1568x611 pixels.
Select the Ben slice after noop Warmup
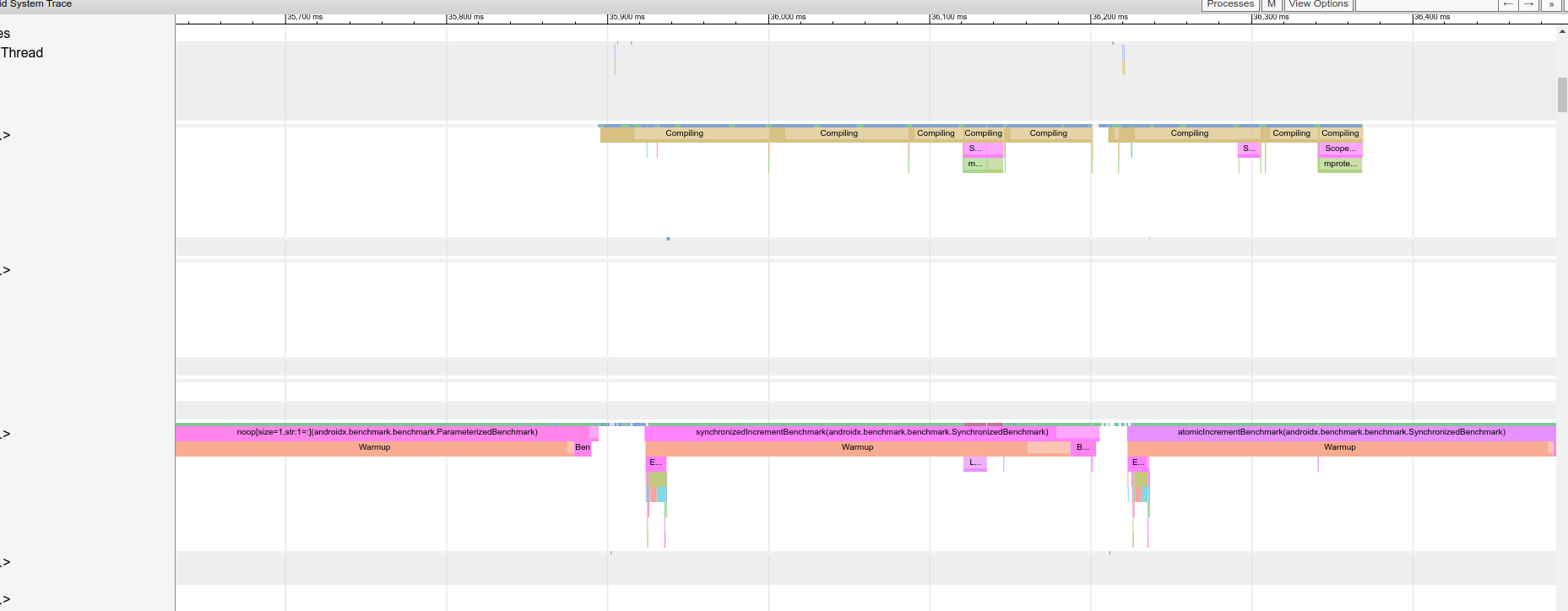click(583, 447)
